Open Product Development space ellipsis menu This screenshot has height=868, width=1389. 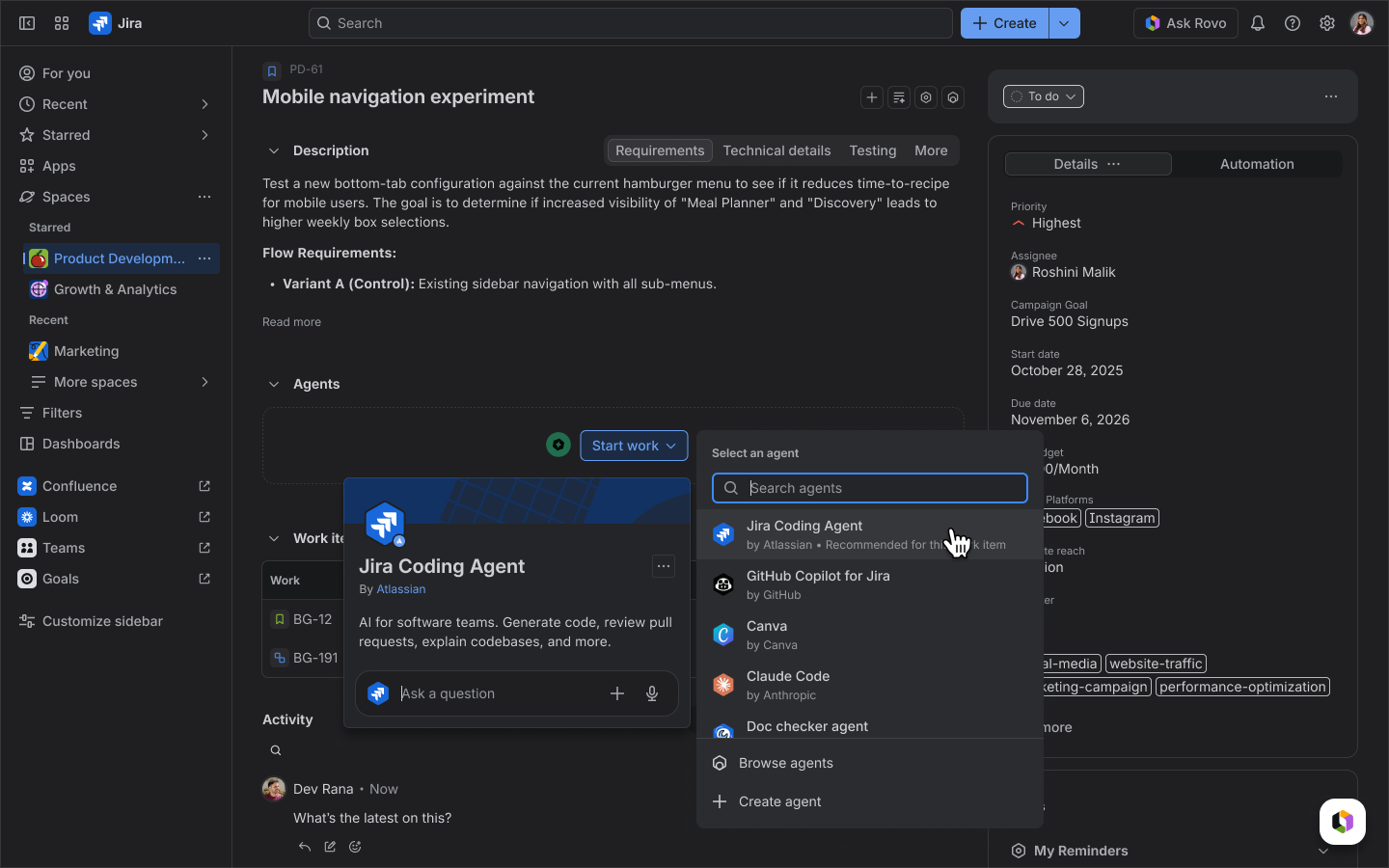pos(204,258)
